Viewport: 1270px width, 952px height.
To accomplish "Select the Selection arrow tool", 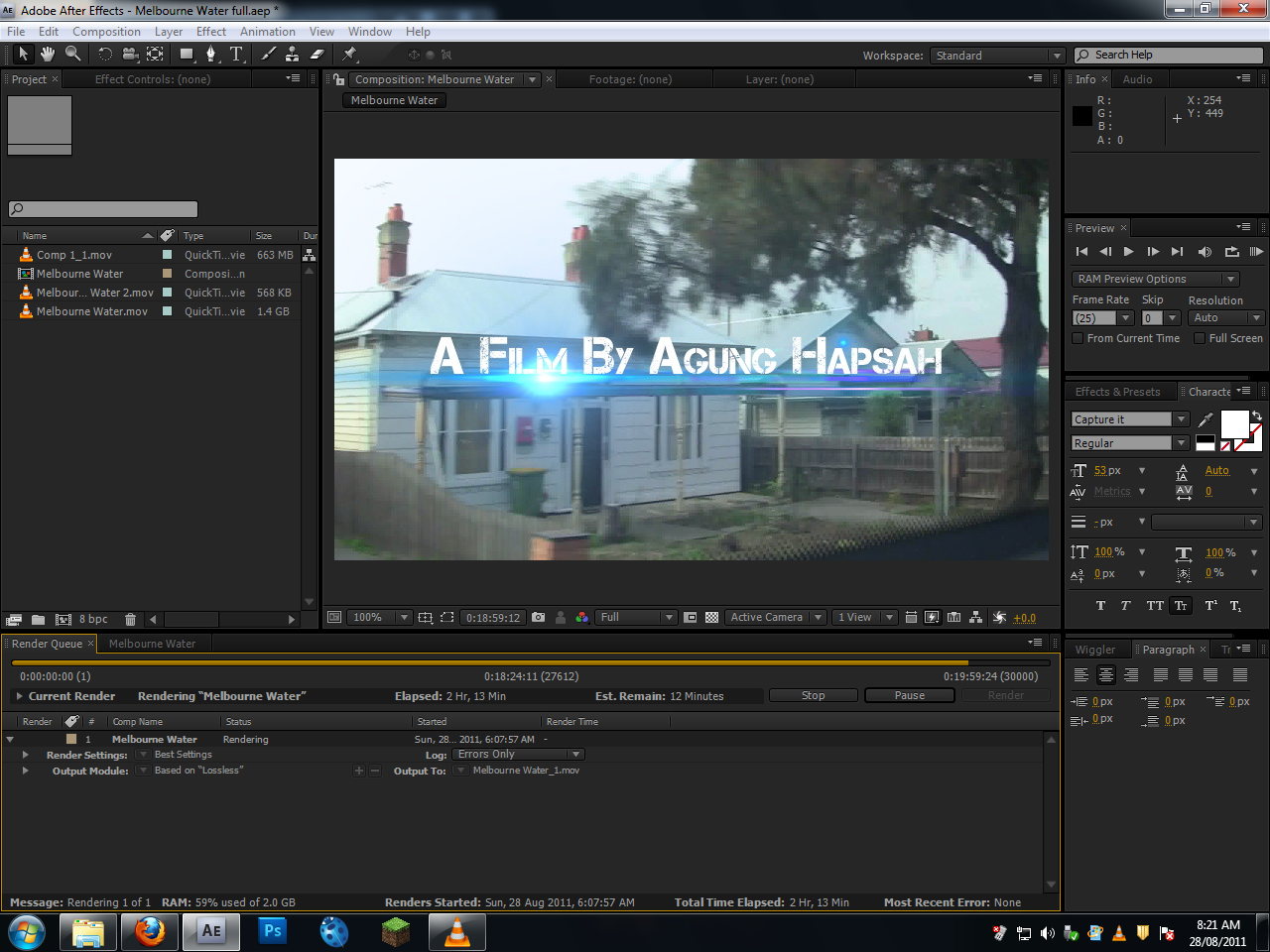I will pos(24,55).
